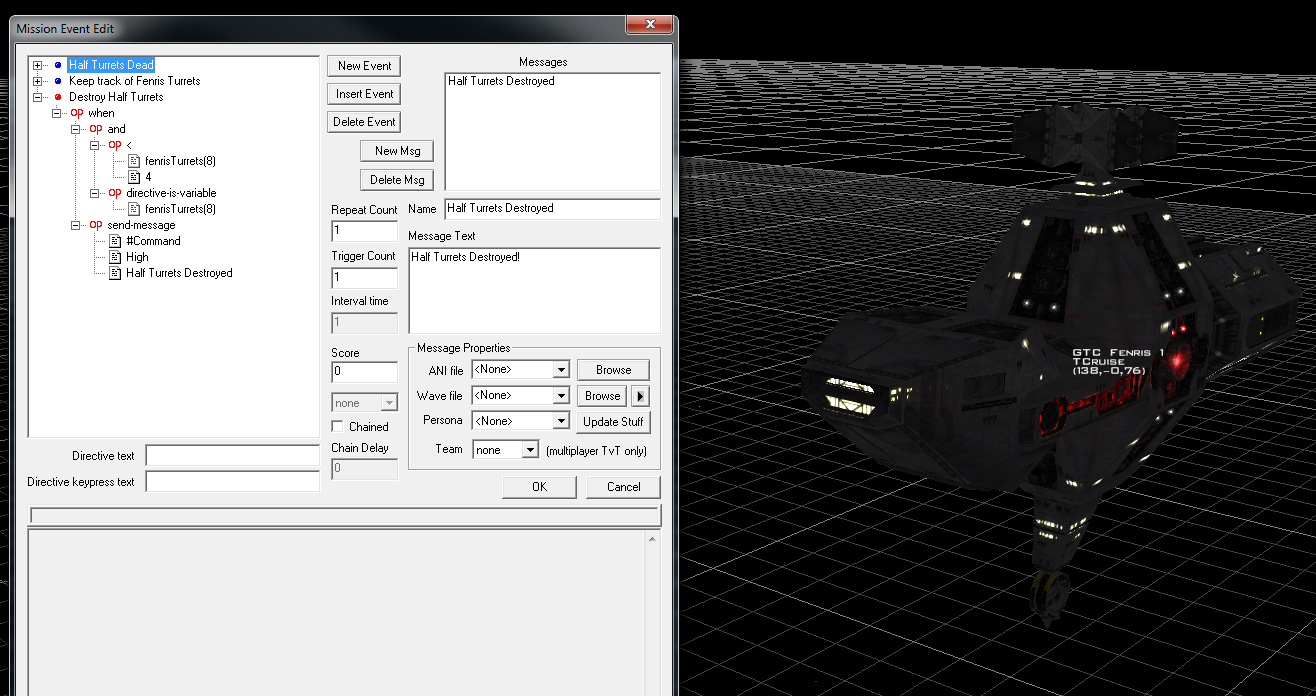
Task: Click the data icon beside High
Action: [115, 257]
